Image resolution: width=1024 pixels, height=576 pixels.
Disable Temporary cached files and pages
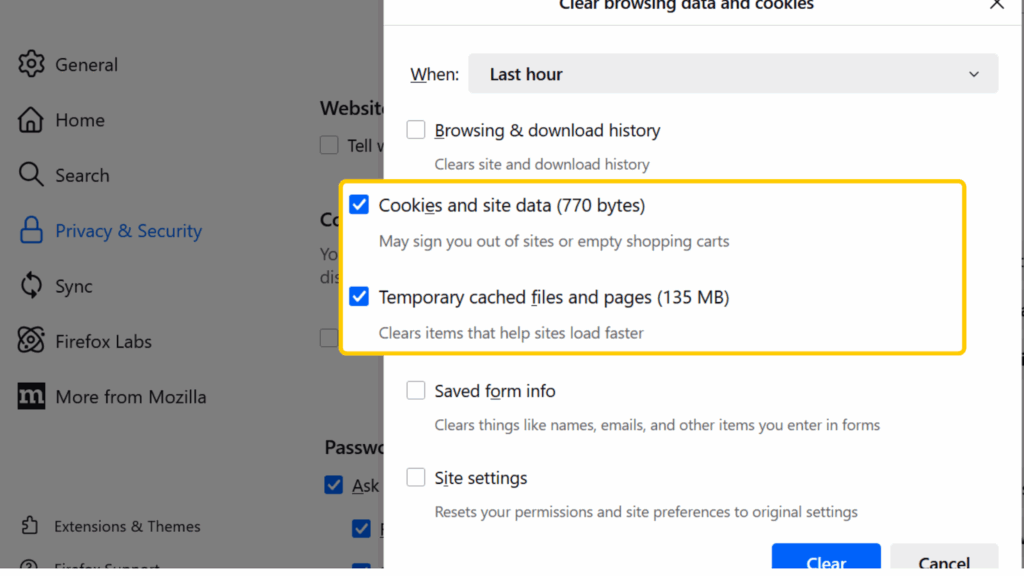click(x=359, y=297)
